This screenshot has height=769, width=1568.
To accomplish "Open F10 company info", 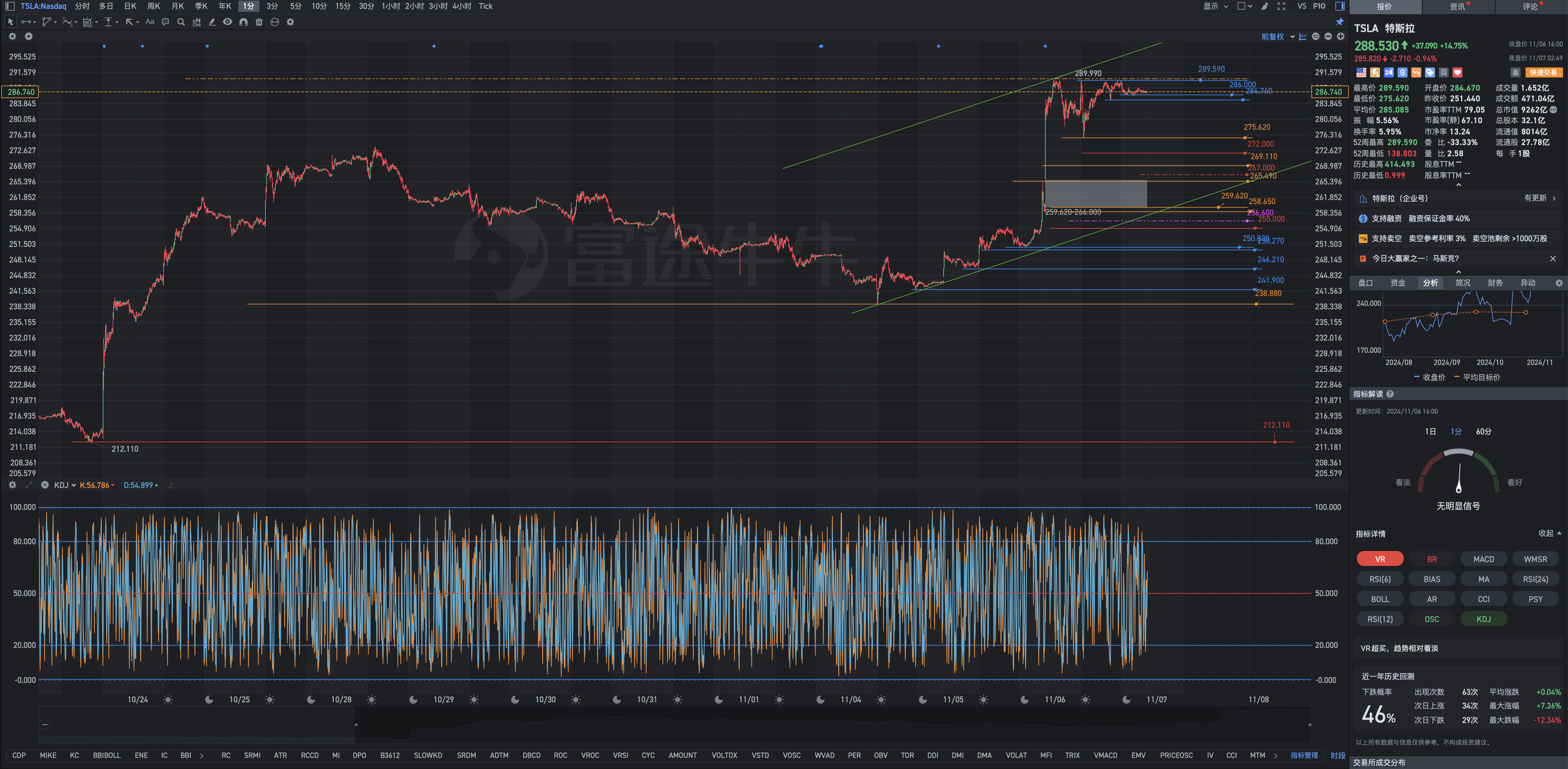I will click(1319, 6).
